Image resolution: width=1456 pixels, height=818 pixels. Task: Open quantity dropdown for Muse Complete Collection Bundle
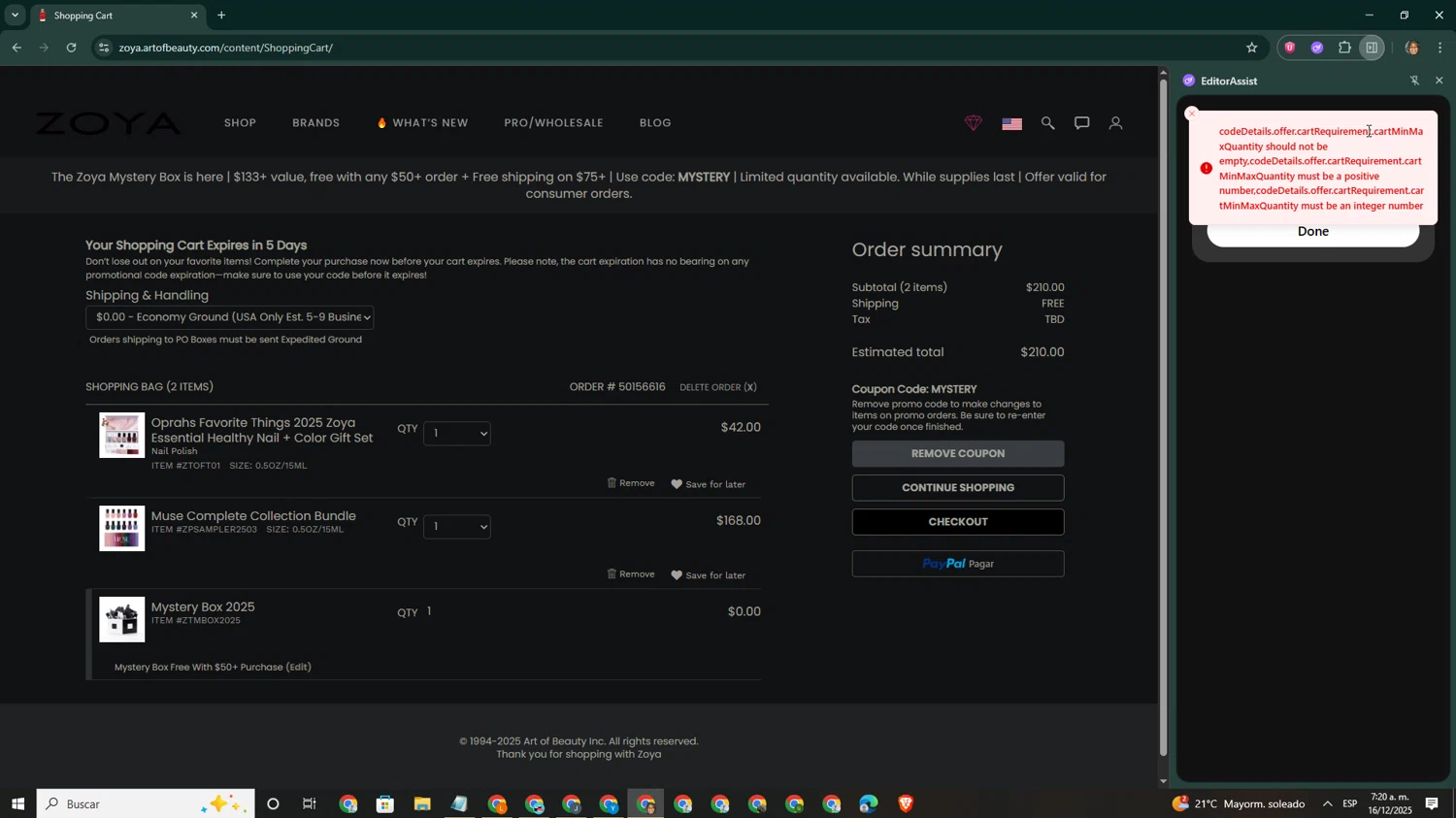pos(456,526)
